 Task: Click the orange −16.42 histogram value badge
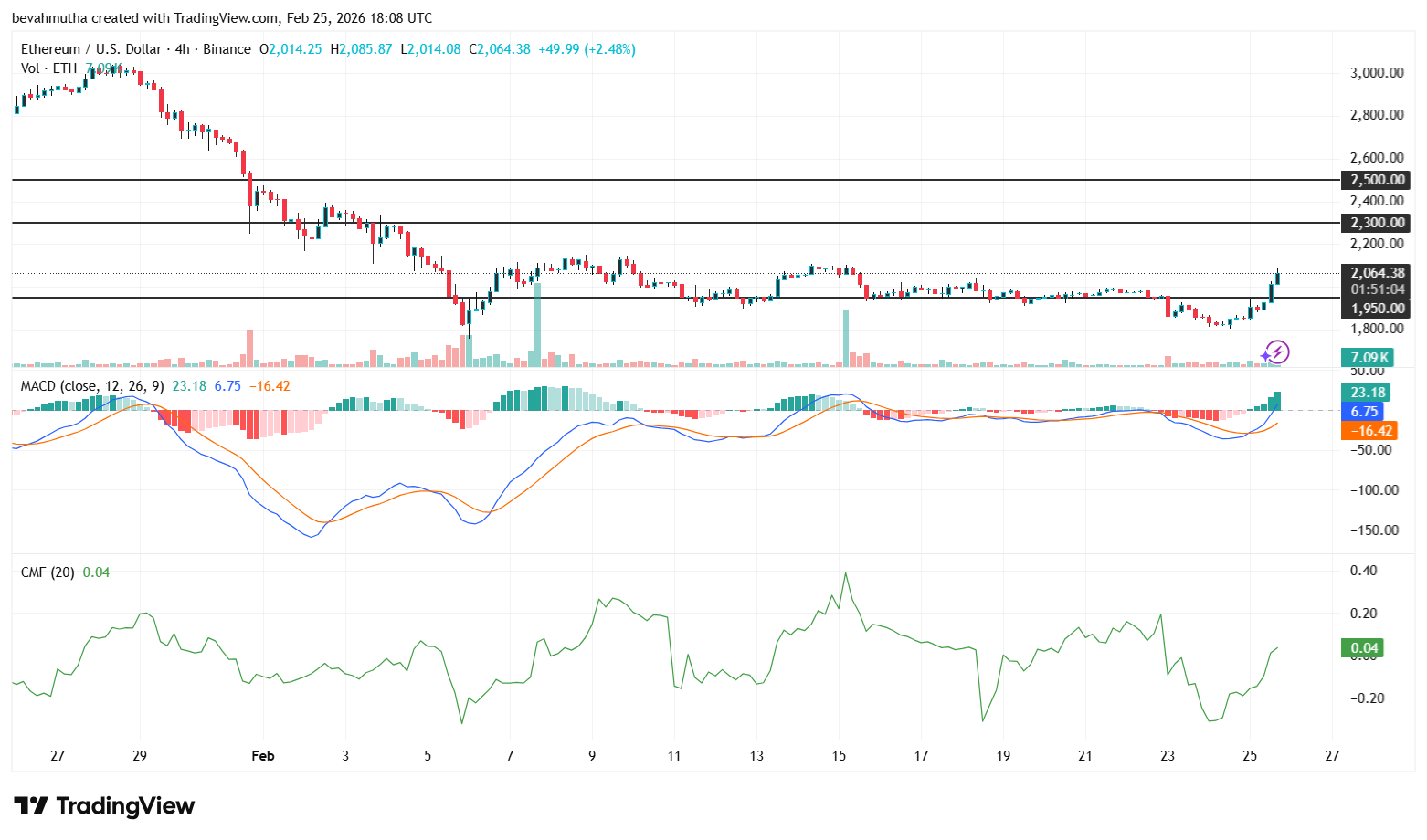pos(1369,431)
